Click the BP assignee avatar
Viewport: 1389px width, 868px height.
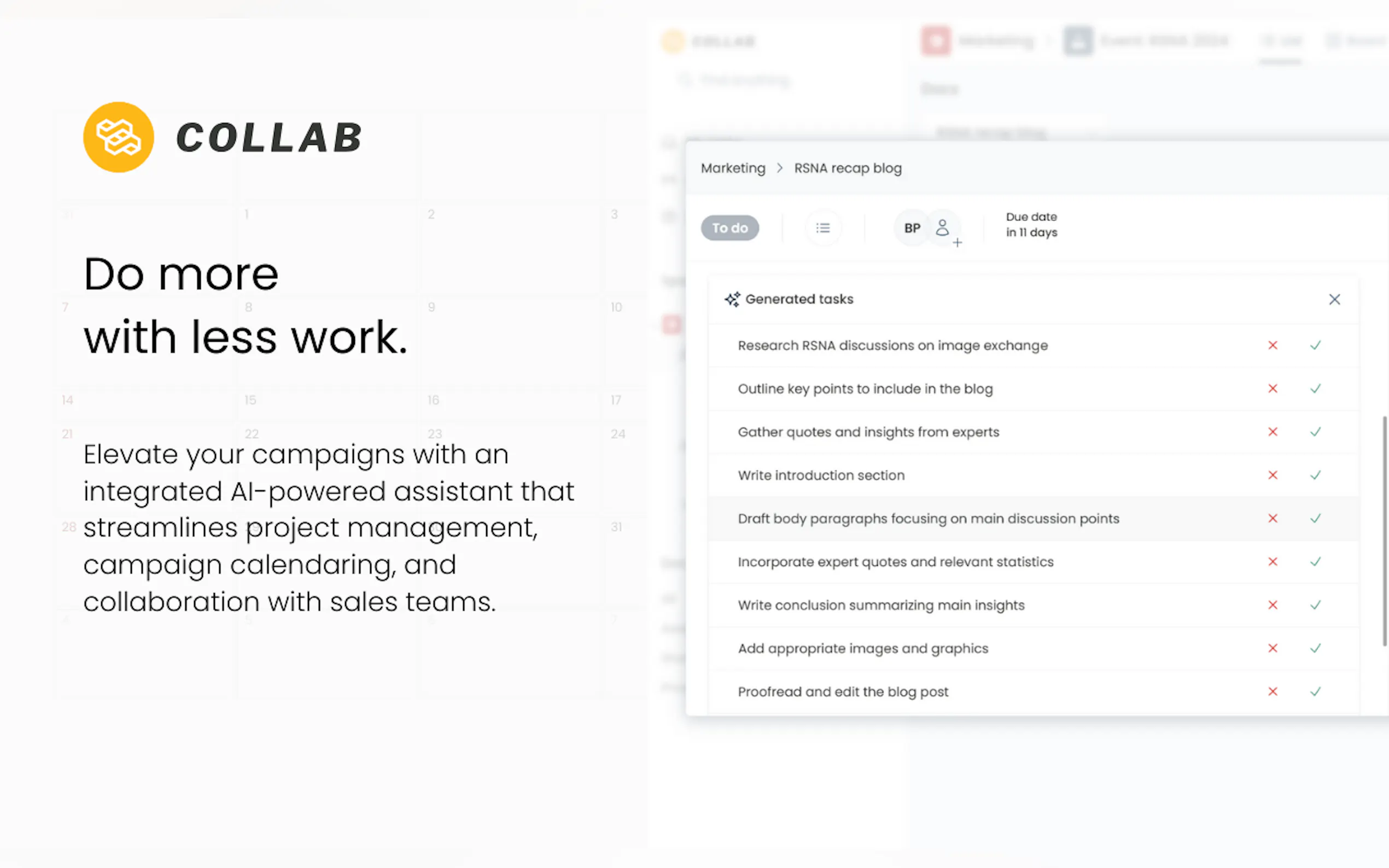point(912,228)
